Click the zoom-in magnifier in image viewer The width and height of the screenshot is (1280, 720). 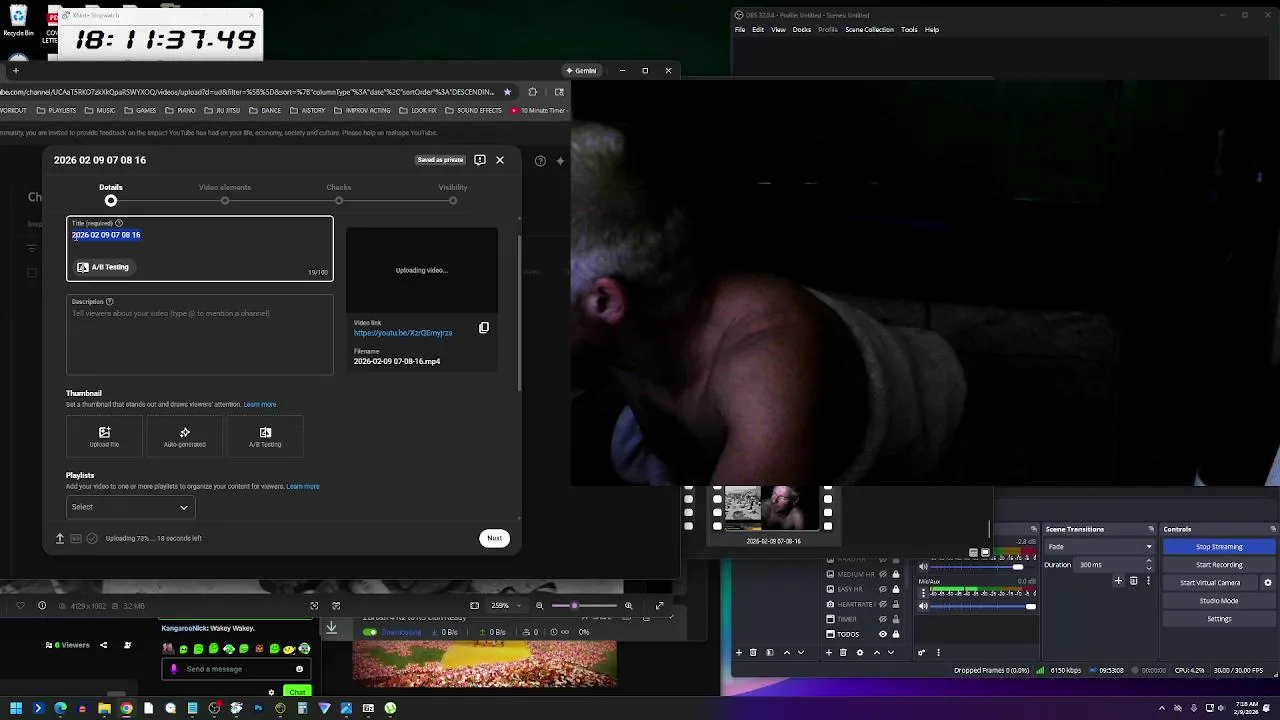(x=628, y=605)
